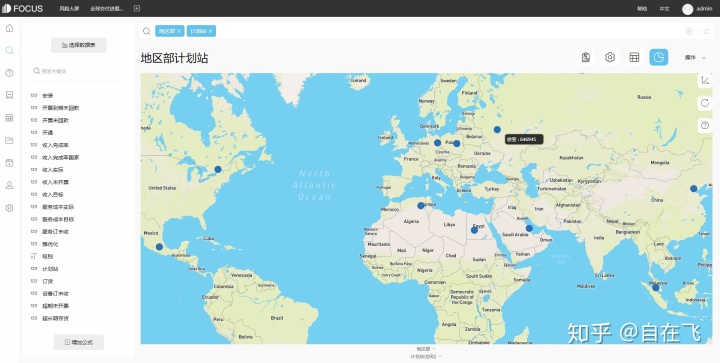This screenshot has height=363, width=720.
Task: Click the map data point on Malaysia
Action: (x=656, y=288)
